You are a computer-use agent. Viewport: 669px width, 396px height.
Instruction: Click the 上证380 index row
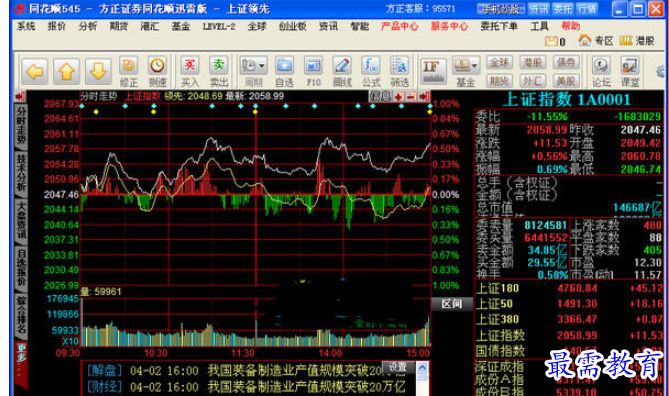(x=570, y=319)
